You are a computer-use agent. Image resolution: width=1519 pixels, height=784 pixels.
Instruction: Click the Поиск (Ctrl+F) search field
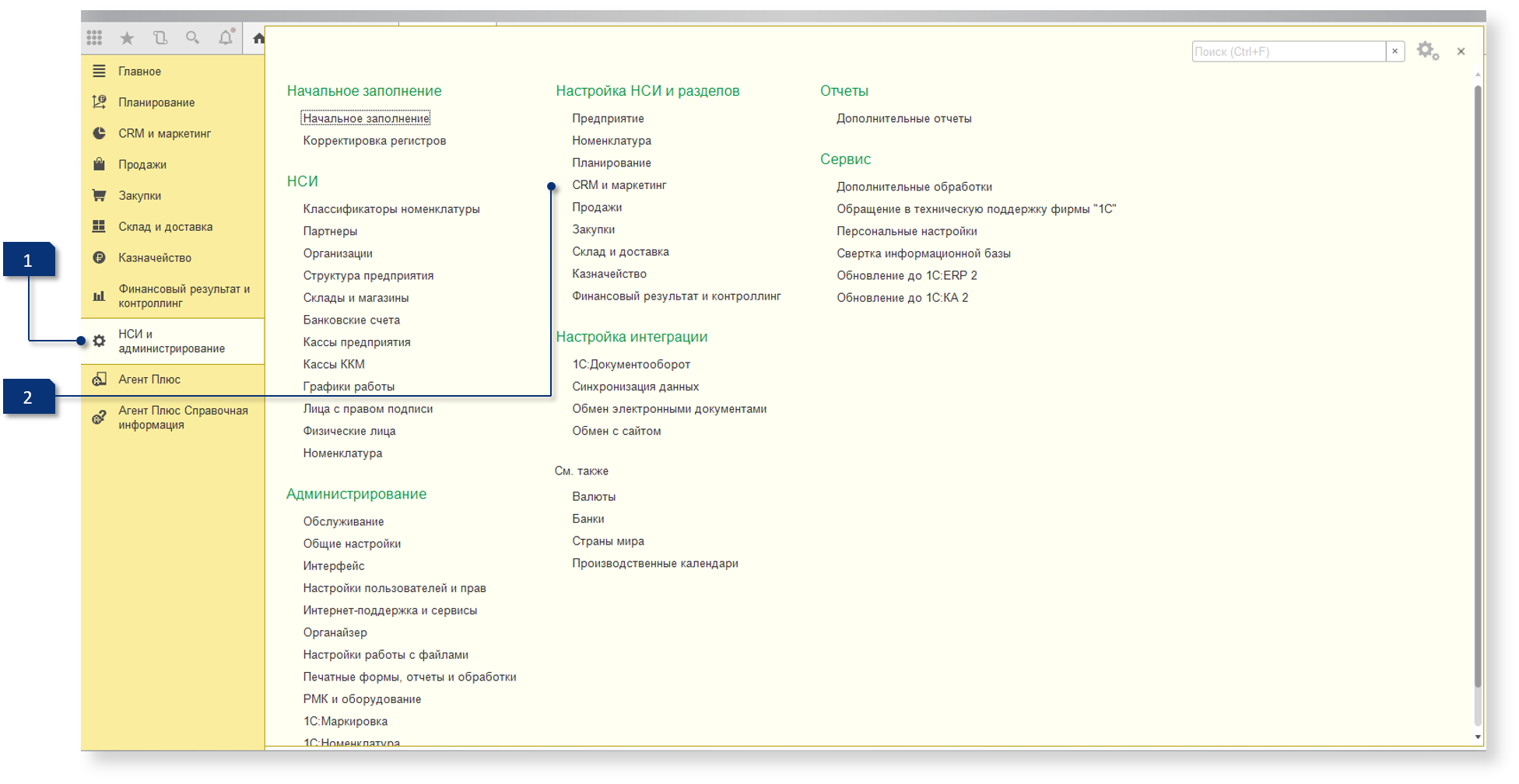[1289, 51]
